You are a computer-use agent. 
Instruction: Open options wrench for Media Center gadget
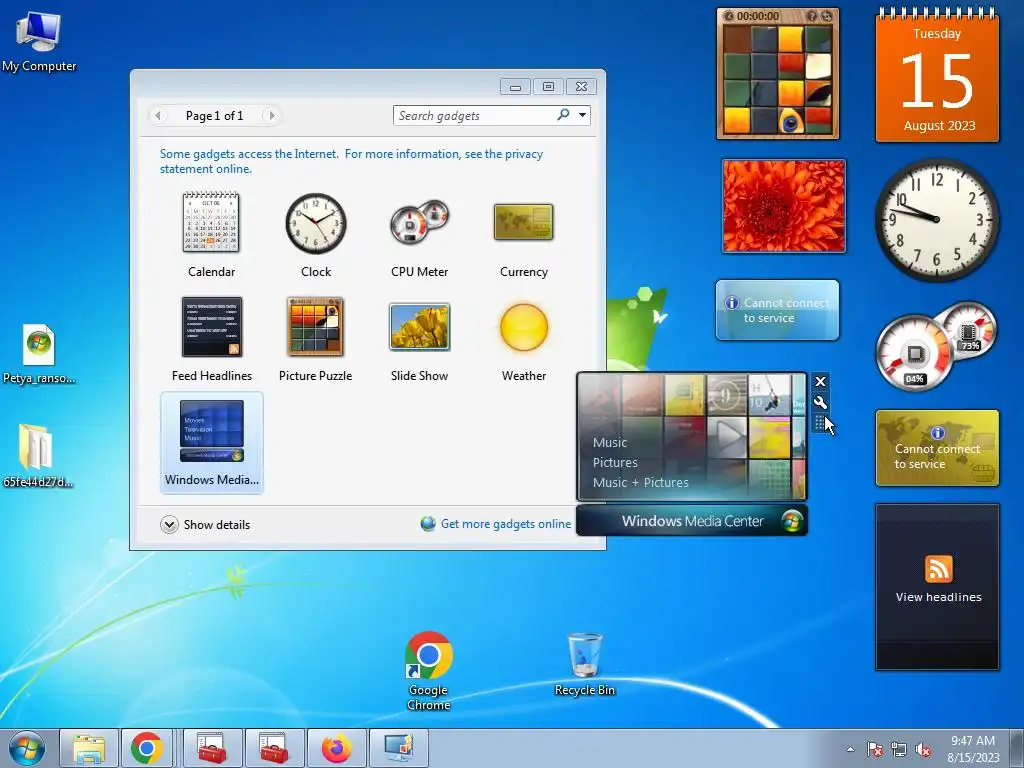click(820, 402)
